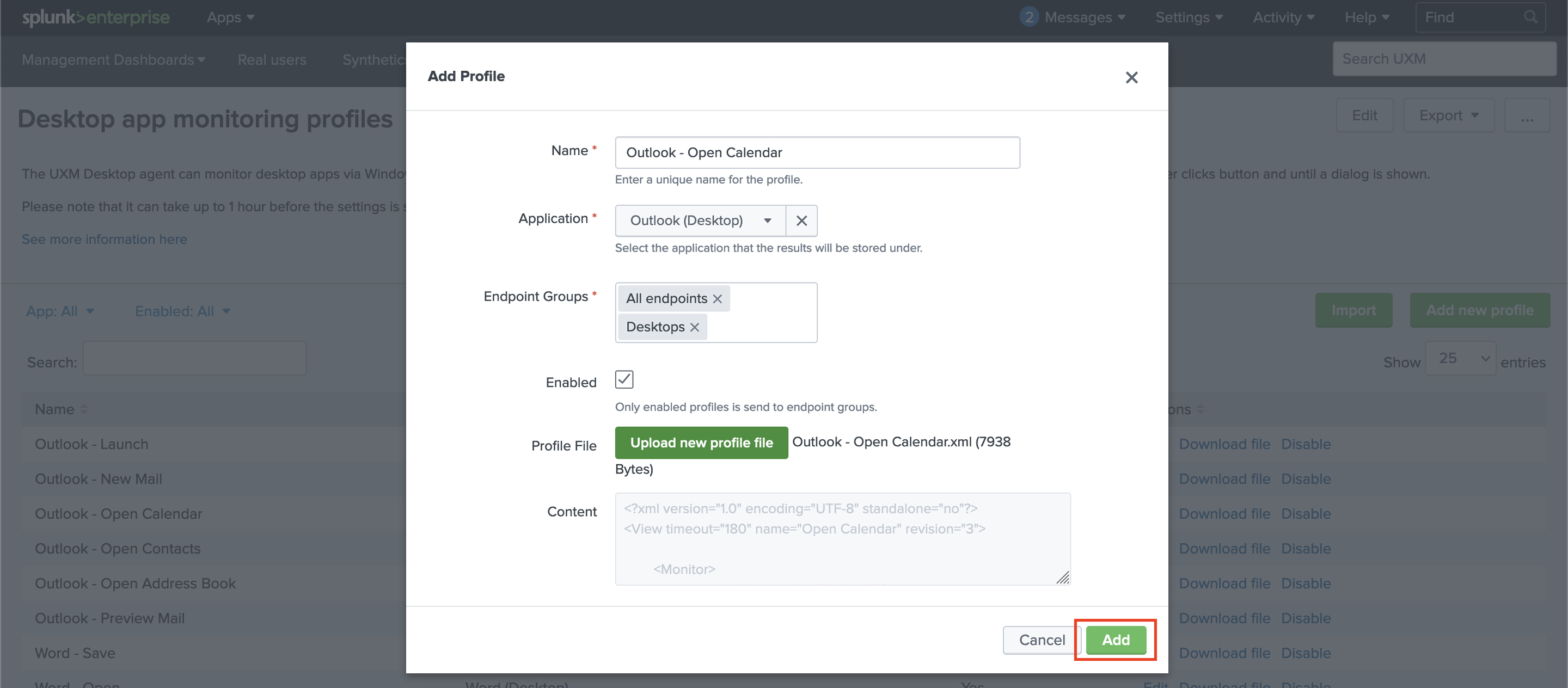Open the Enabled: All filter dropdown
Screen dimensions: 1568x688
click(x=182, y=311)
